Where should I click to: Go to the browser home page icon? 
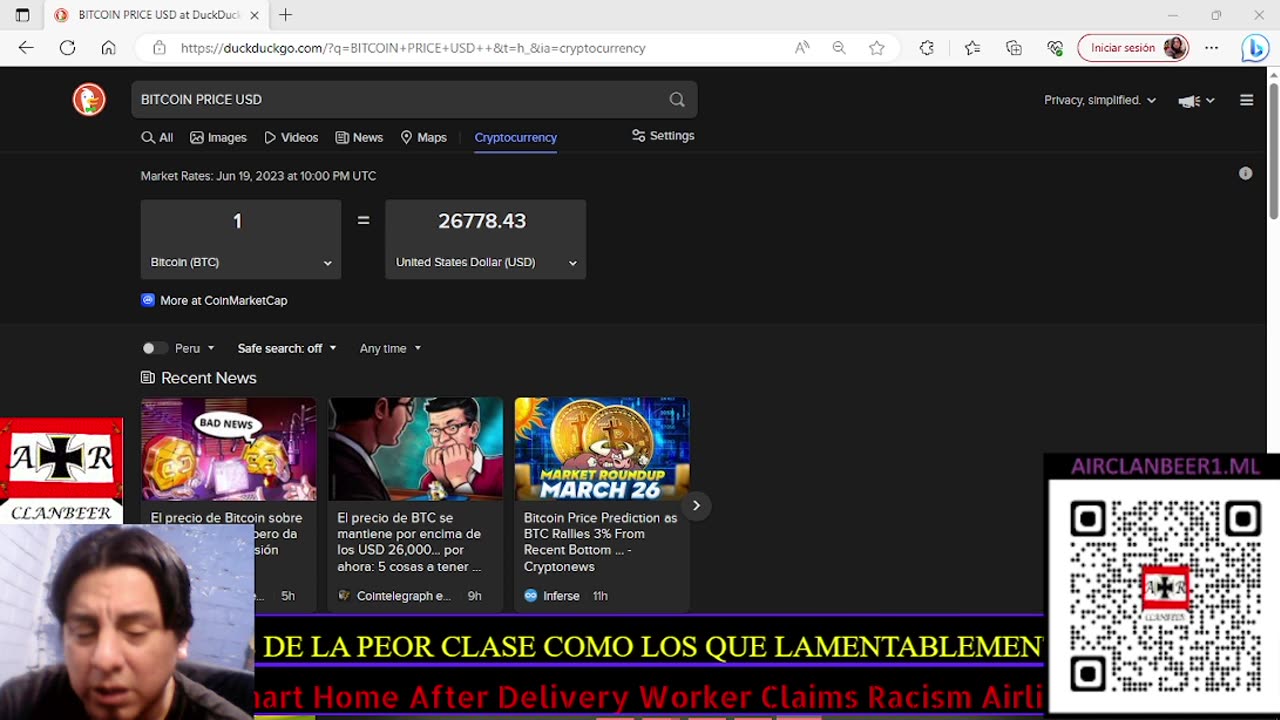(x=108, y=48)
